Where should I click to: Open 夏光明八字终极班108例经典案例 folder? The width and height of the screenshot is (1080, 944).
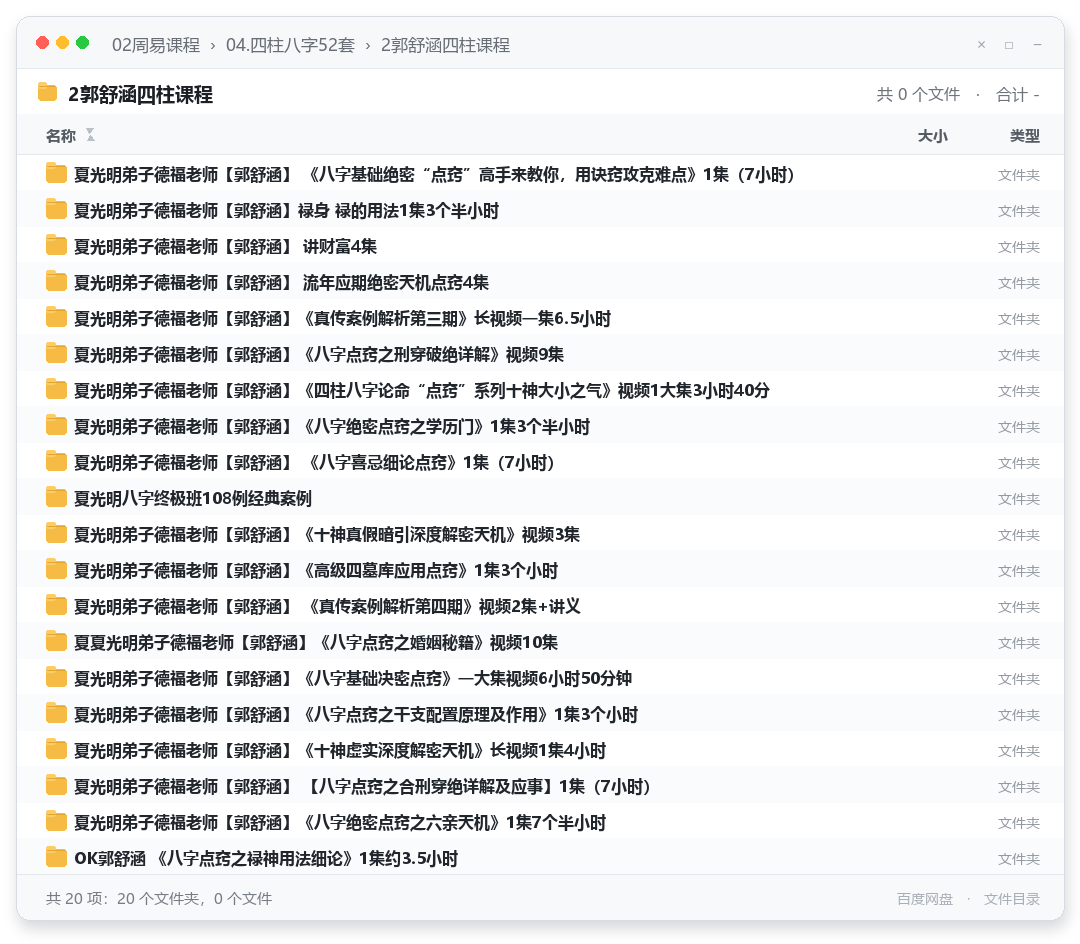coord(193,498)
